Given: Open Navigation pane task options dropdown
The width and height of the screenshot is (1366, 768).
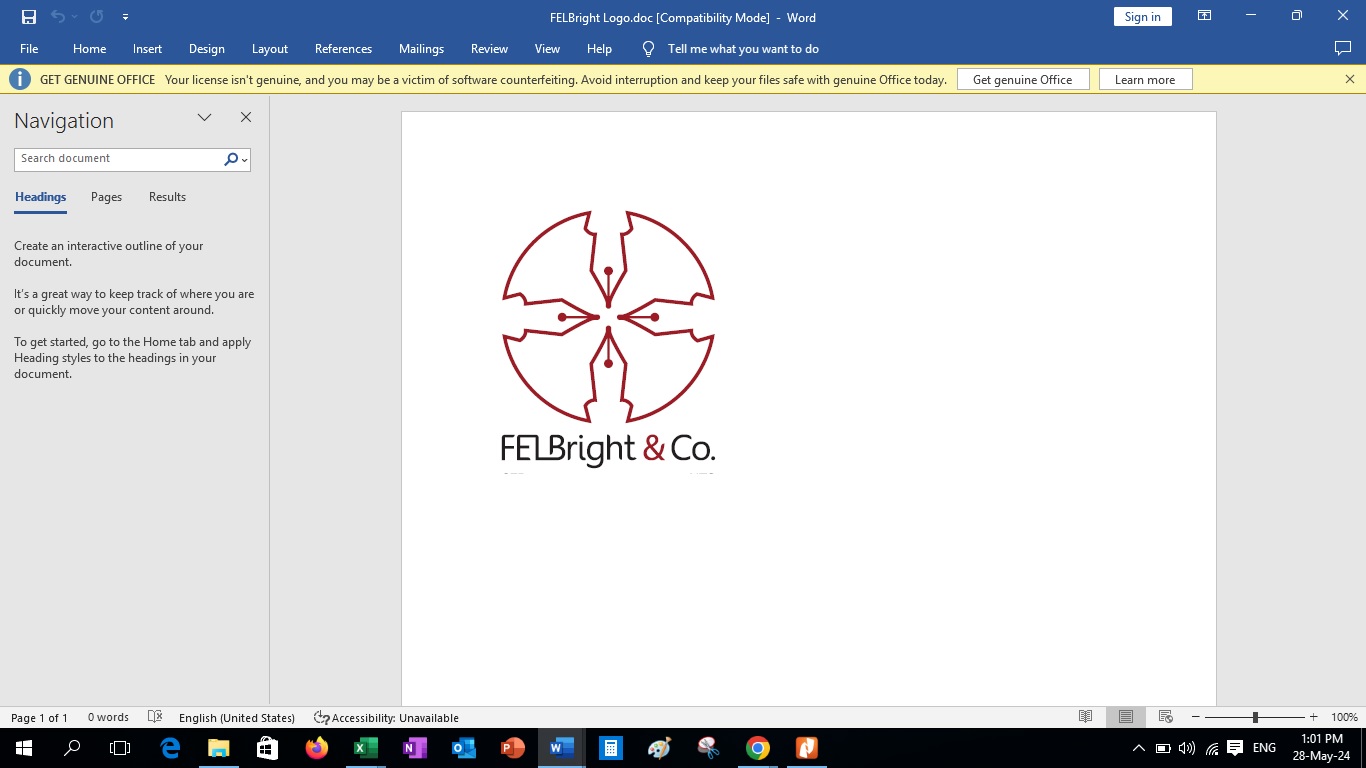Looking at the screenshot, I should [204, 118].
